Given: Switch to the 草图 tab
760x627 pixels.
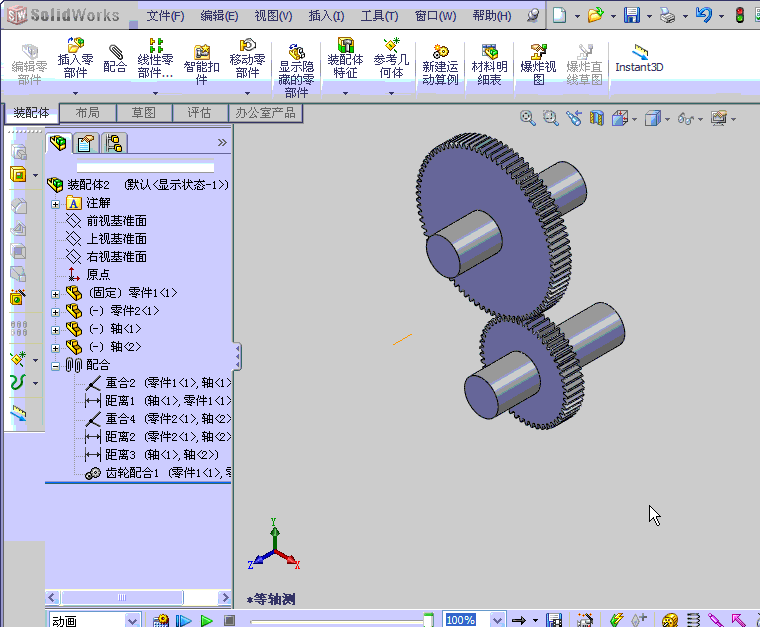Looking at the screenshot, I should point(144,113).
